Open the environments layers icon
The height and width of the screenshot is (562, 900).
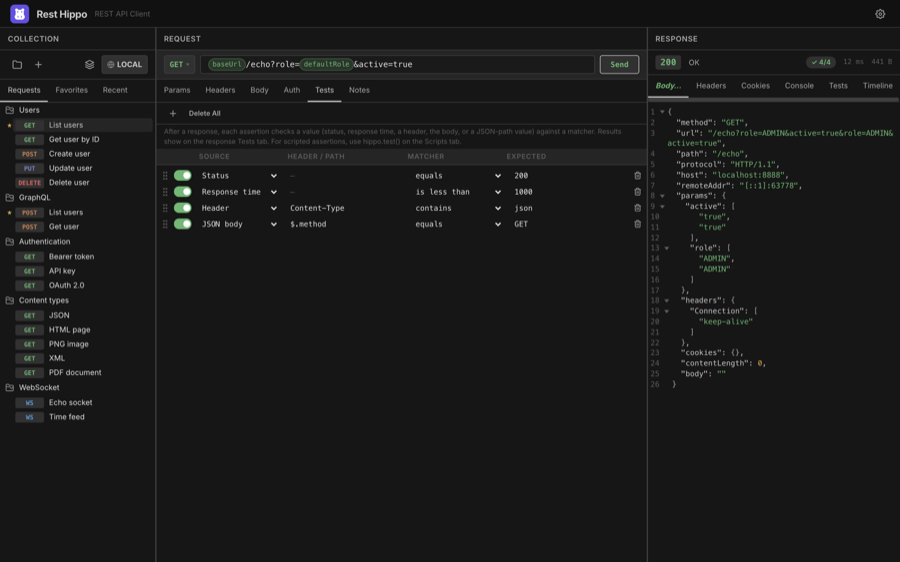90,64
